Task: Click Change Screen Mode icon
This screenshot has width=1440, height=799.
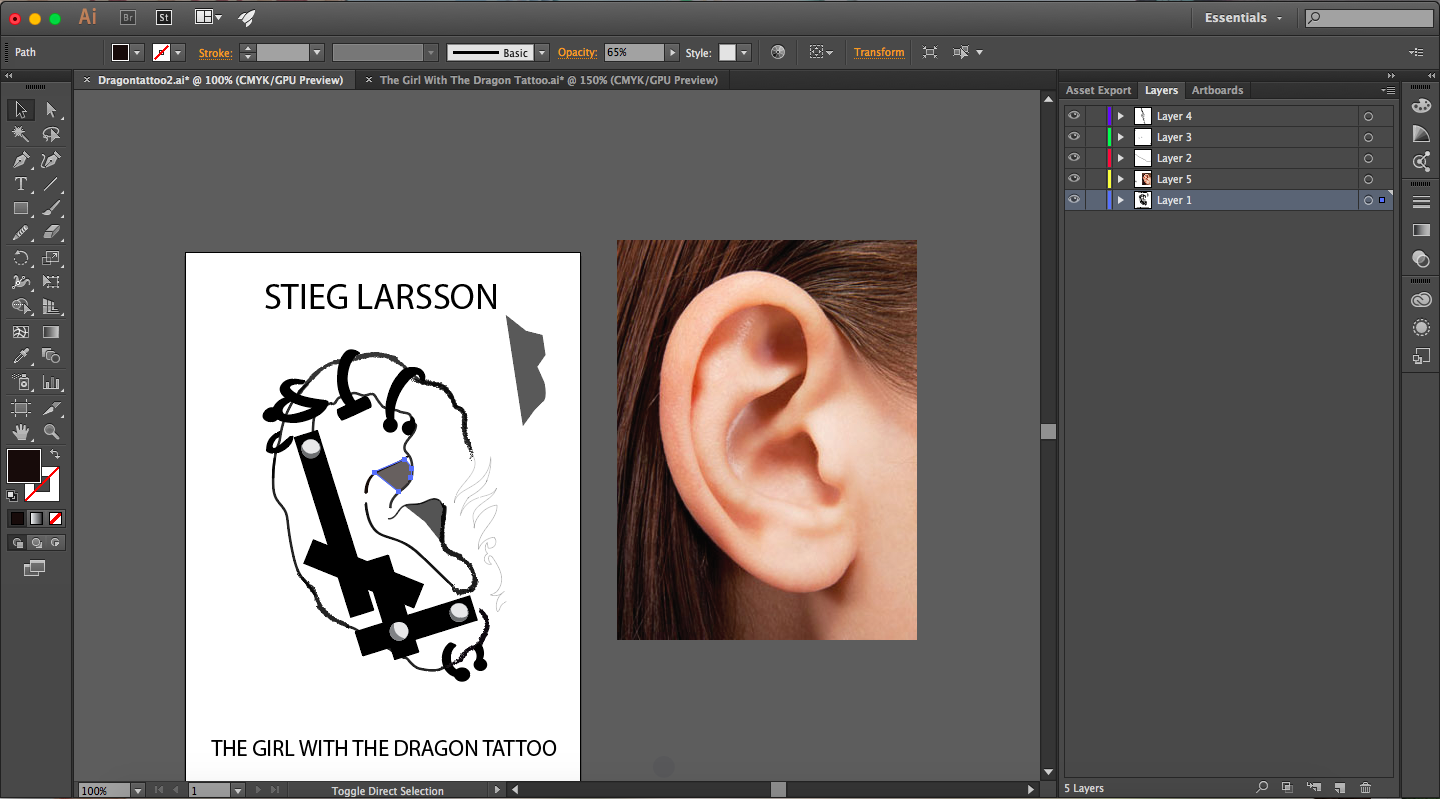Action: (x=35, y=568)
